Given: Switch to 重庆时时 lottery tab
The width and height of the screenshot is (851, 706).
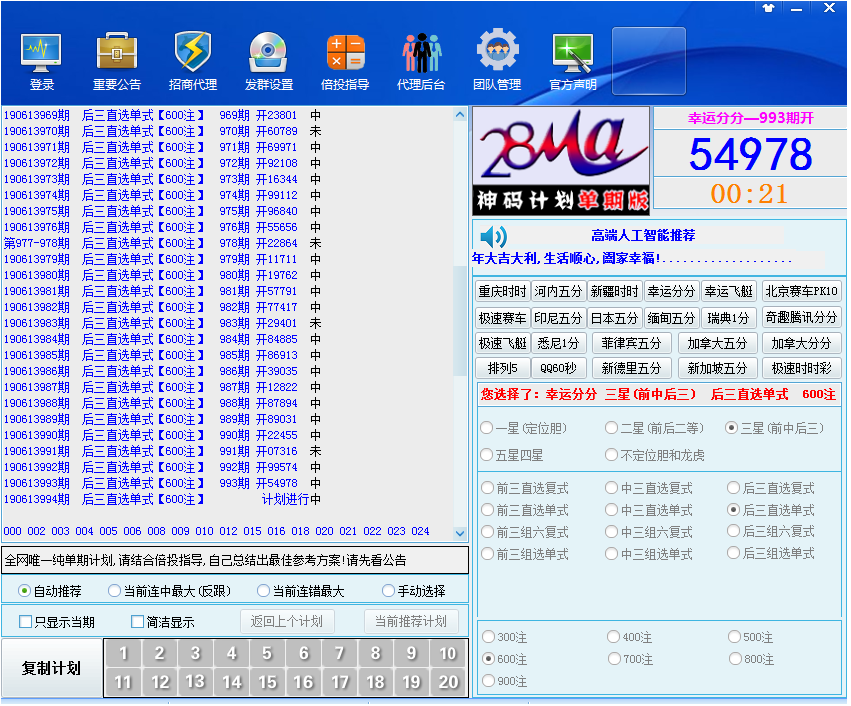Looking at the screenshot, I should 502,292.
